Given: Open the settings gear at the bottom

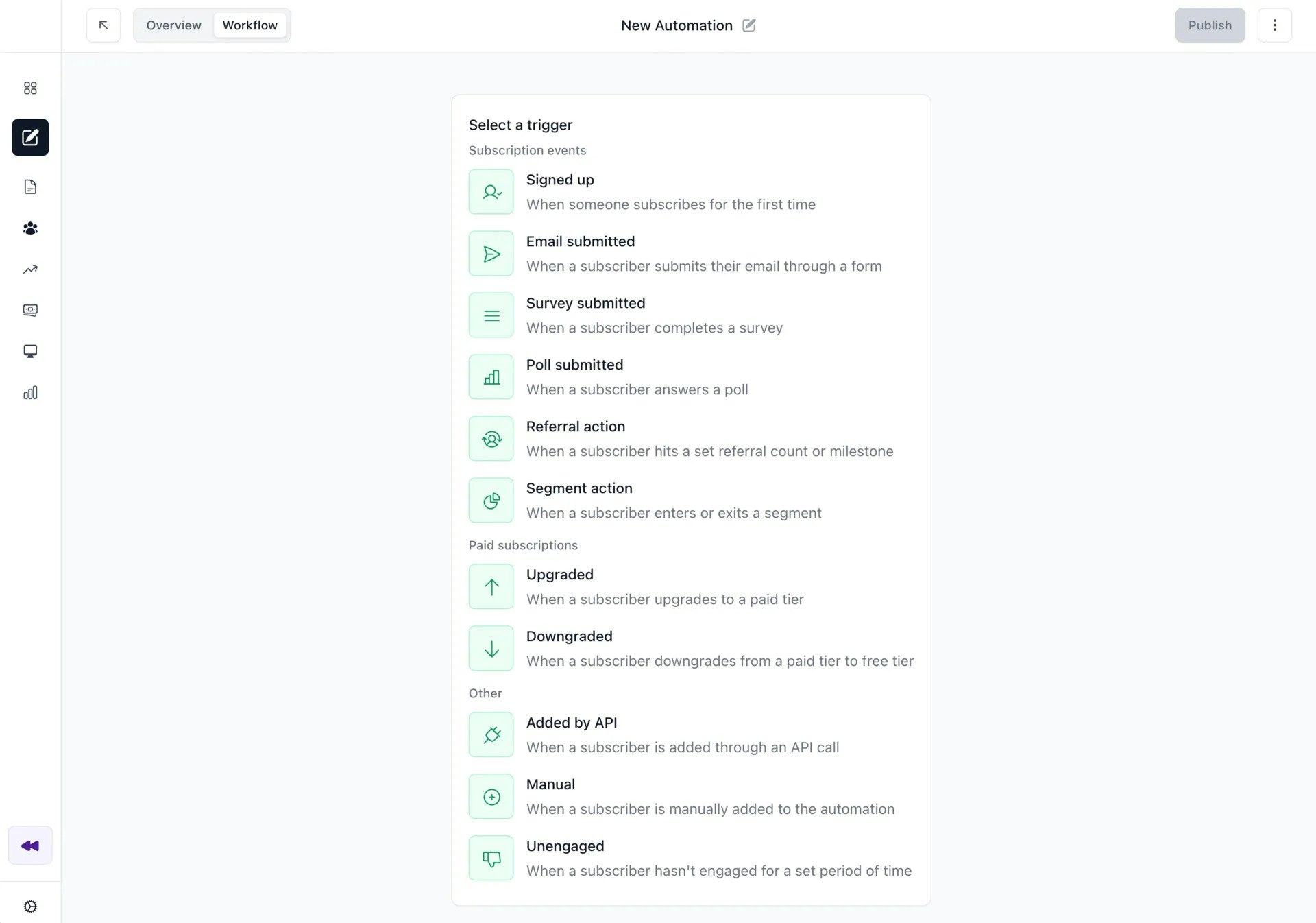Looking at the screenshot, I should click(x=30, y=906).
